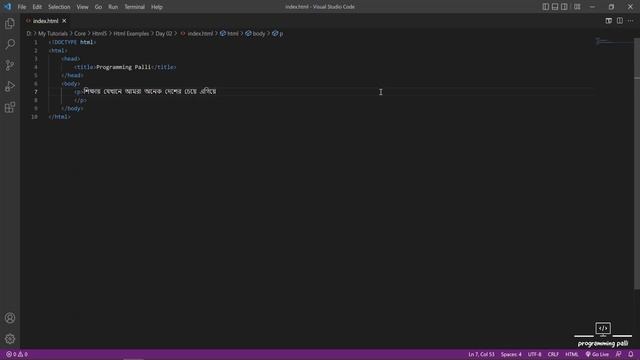Screen dimensions: 640x360
Task: Open the File menu
Action: (x=22, y=7)
